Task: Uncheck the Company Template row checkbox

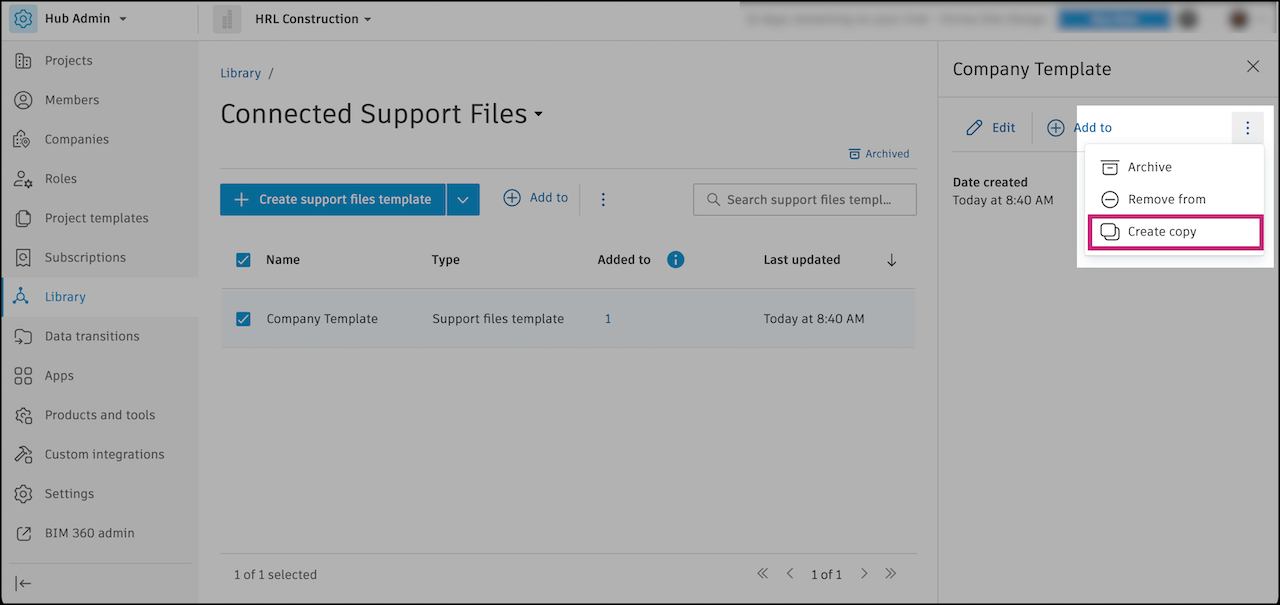Action: [x=243, y=318]
